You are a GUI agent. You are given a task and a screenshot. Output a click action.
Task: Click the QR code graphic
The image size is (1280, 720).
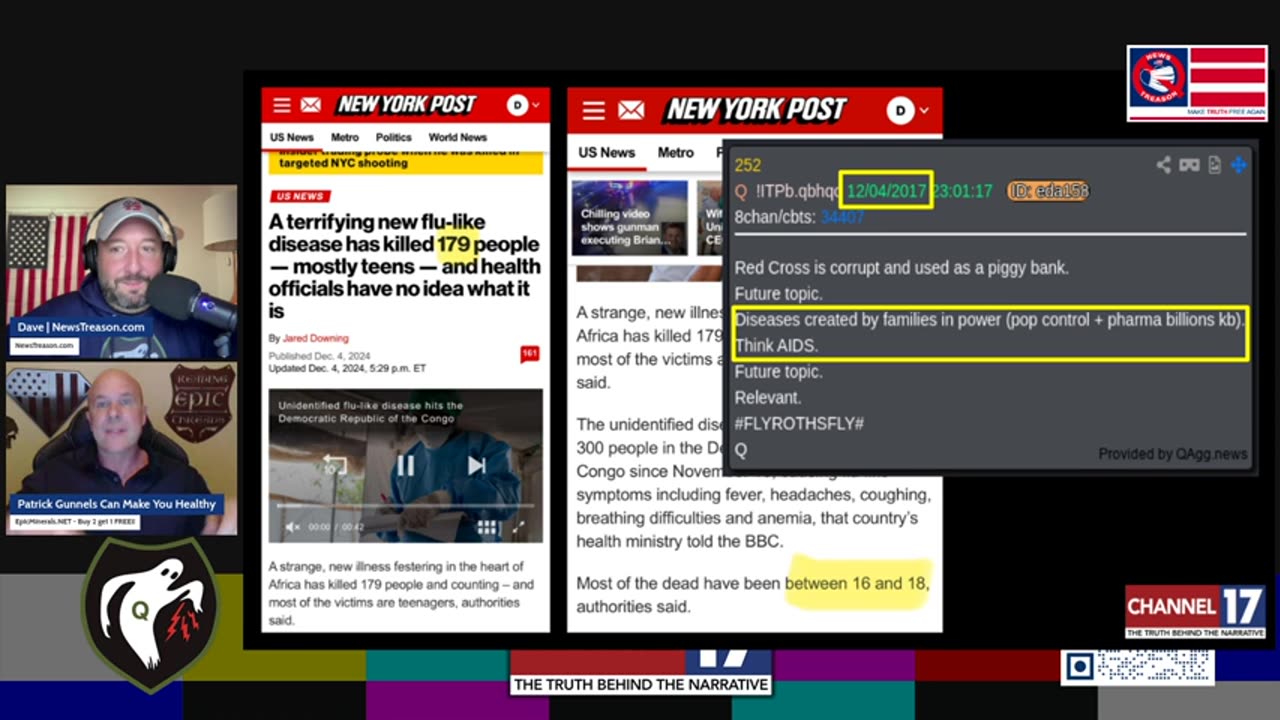point(1137,667)
